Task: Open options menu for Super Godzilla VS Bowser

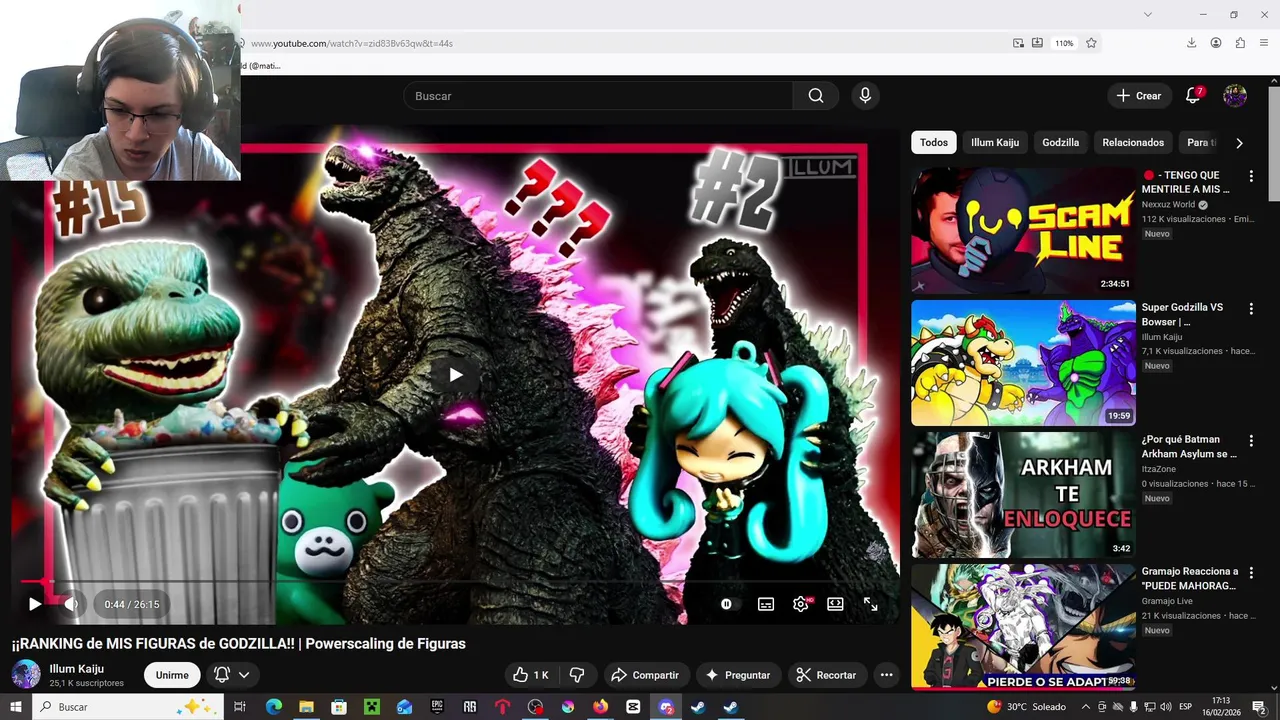Action: point(1250,309)
